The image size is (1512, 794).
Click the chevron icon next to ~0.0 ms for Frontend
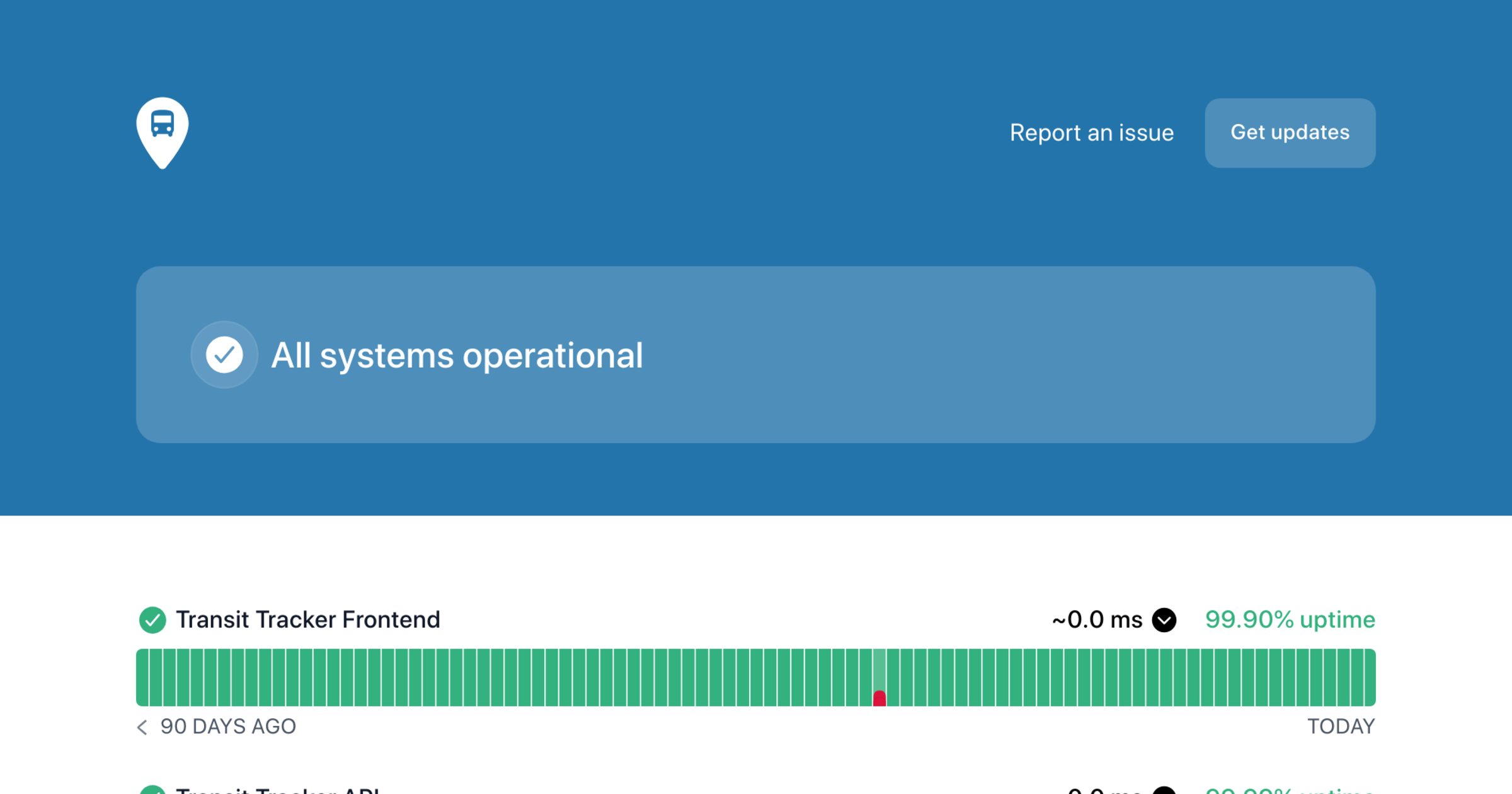[1164, 619]
